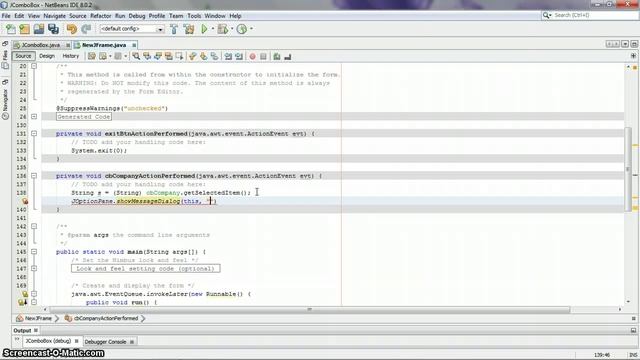The width and height of the screenshot is (640, 360).
Task: Click the Redo toolbar icon
Action: pyautogui.click(x=86, y=29)
